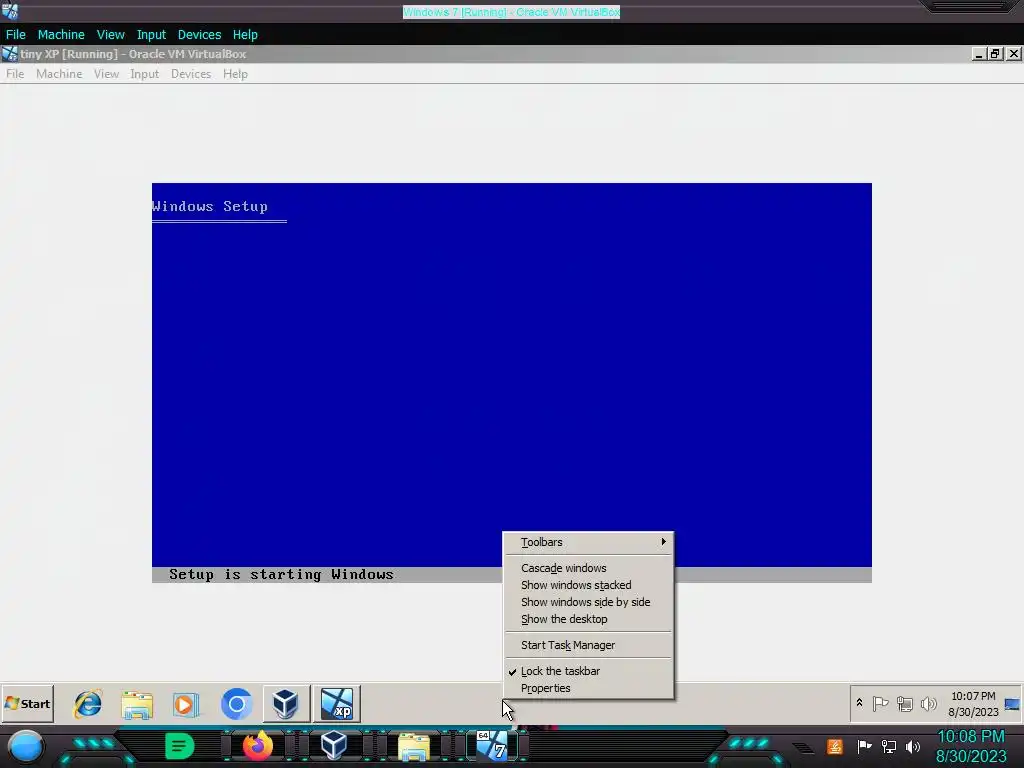Click VirtualBox icon in tiny XP title bar
This screenshot has width=1024, height=768.
pyautogui.click(x=9, y=54)
